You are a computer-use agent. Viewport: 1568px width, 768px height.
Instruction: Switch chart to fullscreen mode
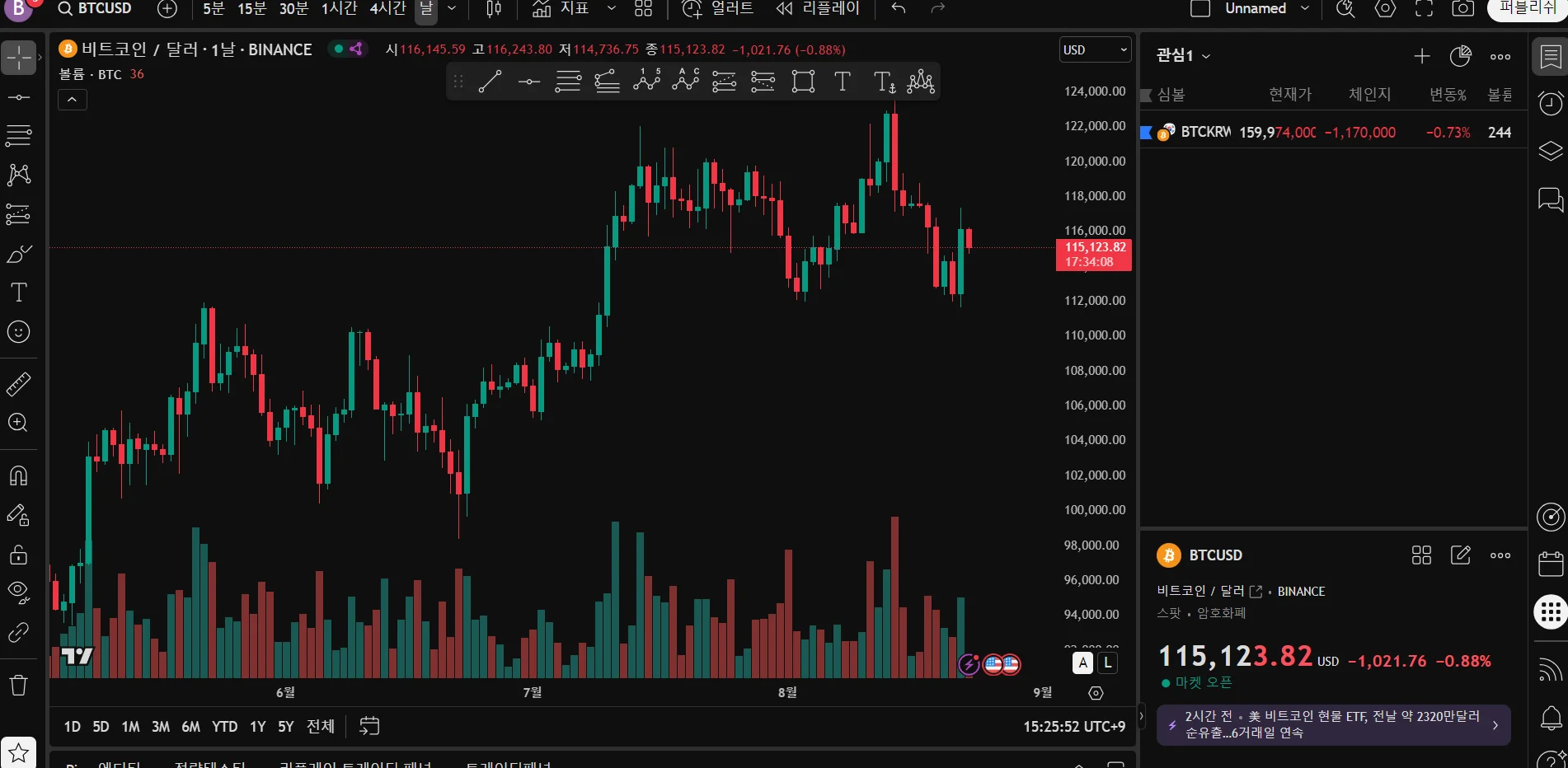pyautogui.click(x=1425, y=9)
